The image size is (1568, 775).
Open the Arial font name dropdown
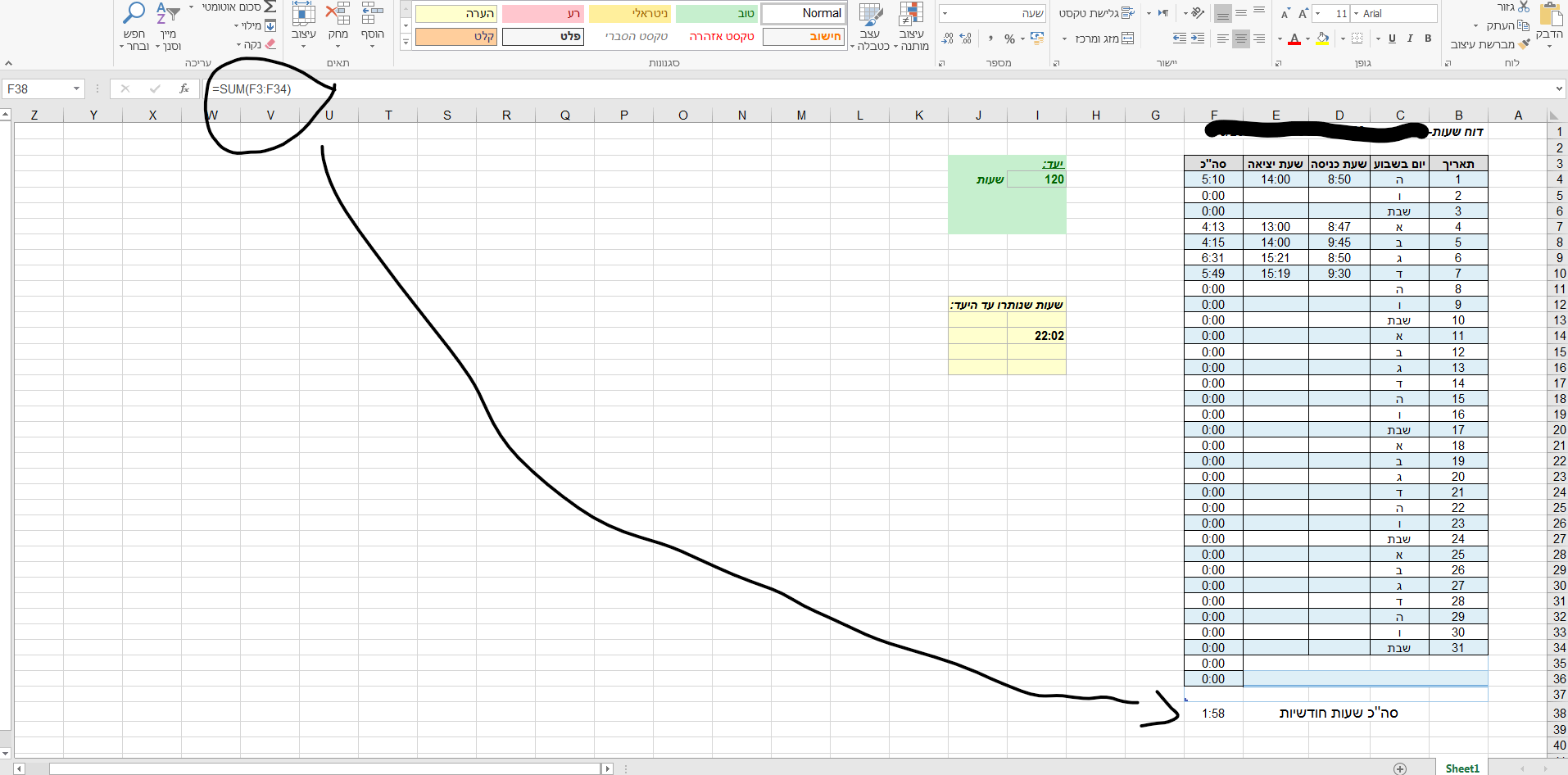click(x=1356, y=14)
